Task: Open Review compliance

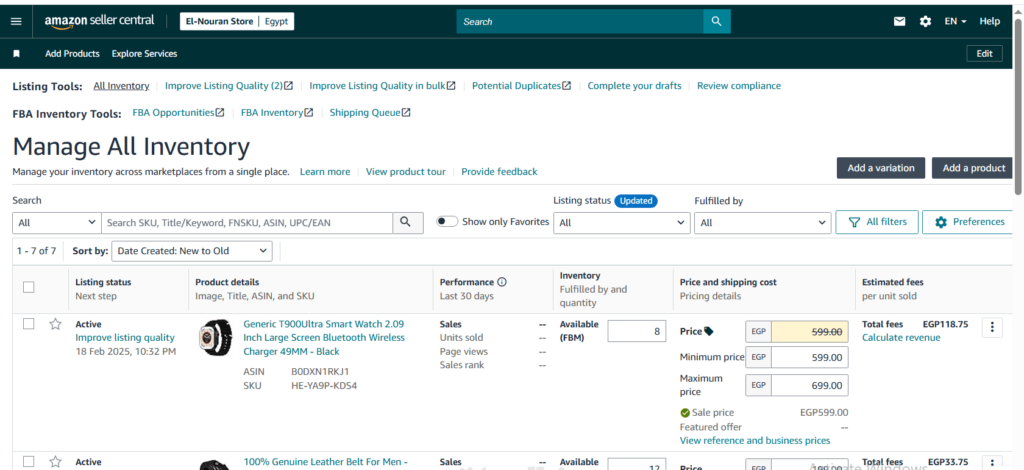Action: tap(739, 86)
